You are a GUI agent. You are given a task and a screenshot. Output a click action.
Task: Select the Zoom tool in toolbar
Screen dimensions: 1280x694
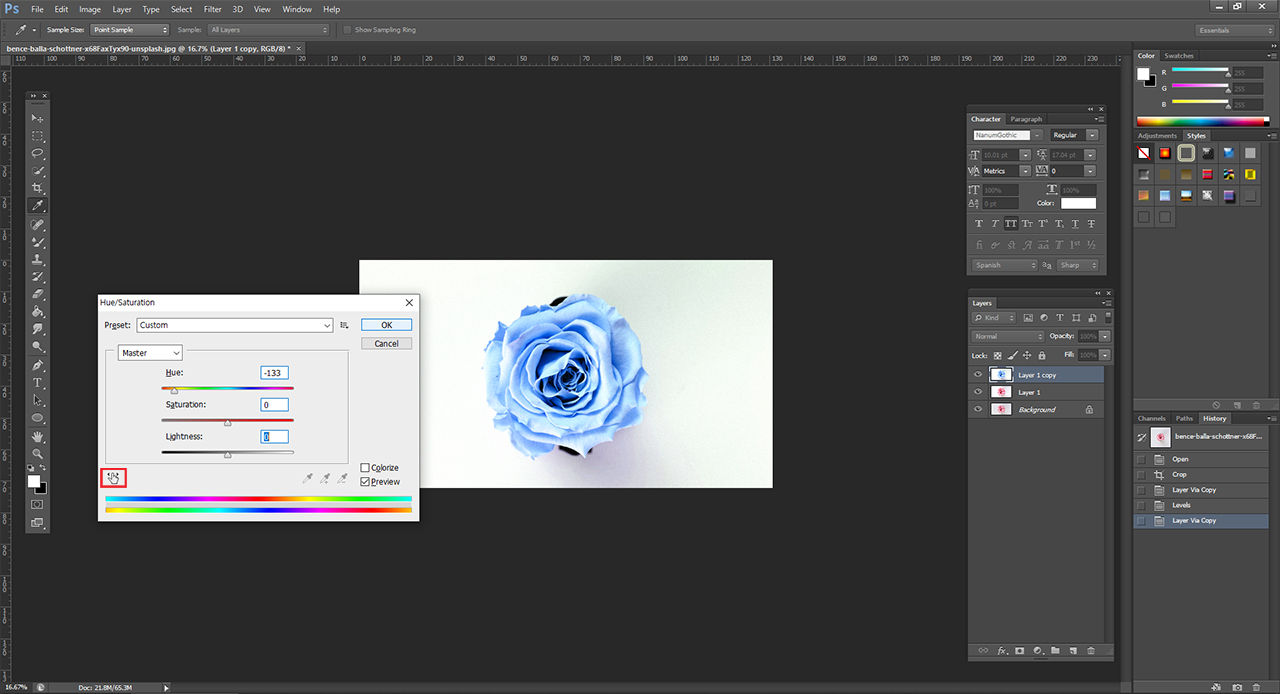38,454
